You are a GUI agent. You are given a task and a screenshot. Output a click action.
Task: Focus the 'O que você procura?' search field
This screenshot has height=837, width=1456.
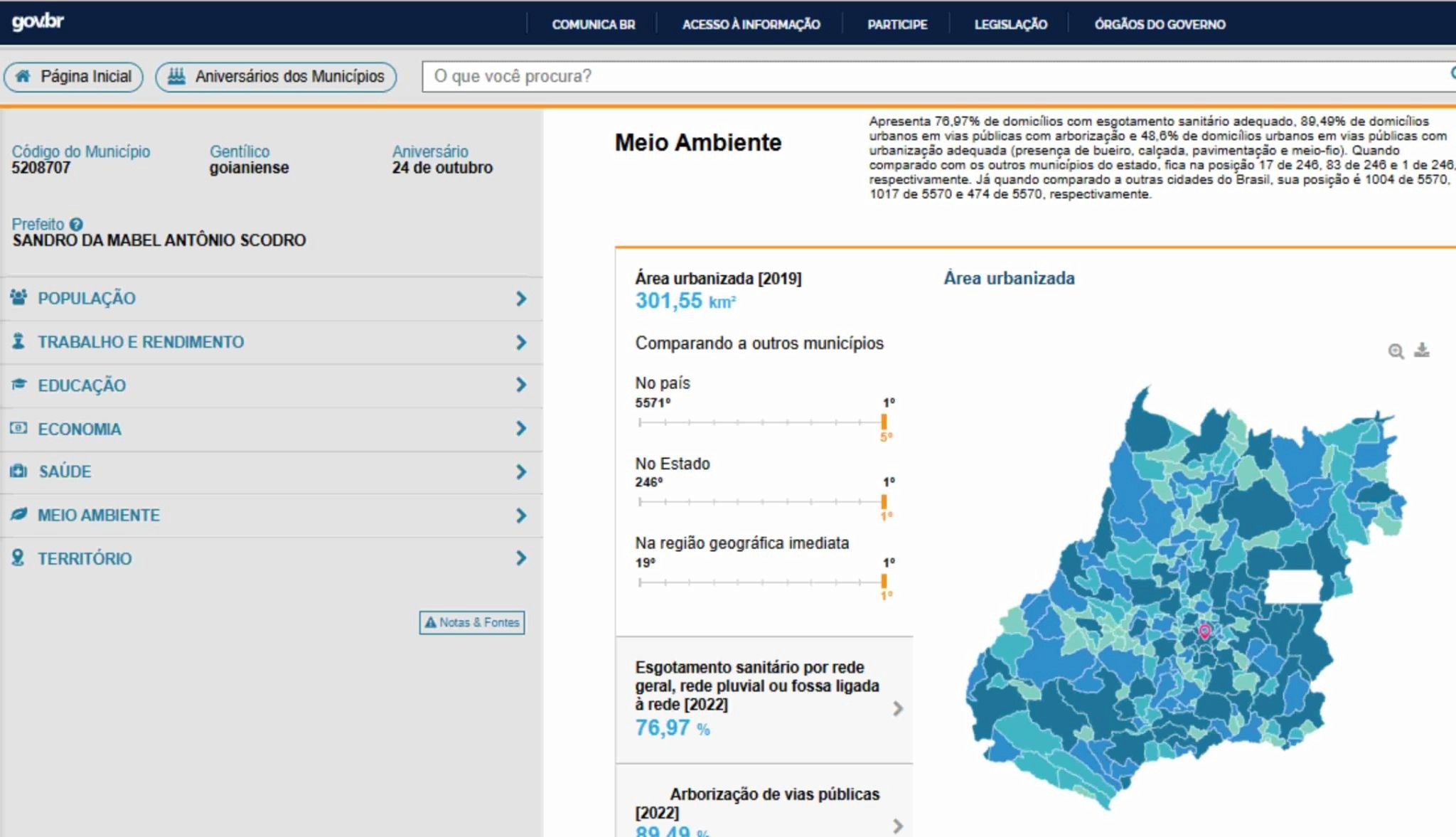tap(938, 76)
